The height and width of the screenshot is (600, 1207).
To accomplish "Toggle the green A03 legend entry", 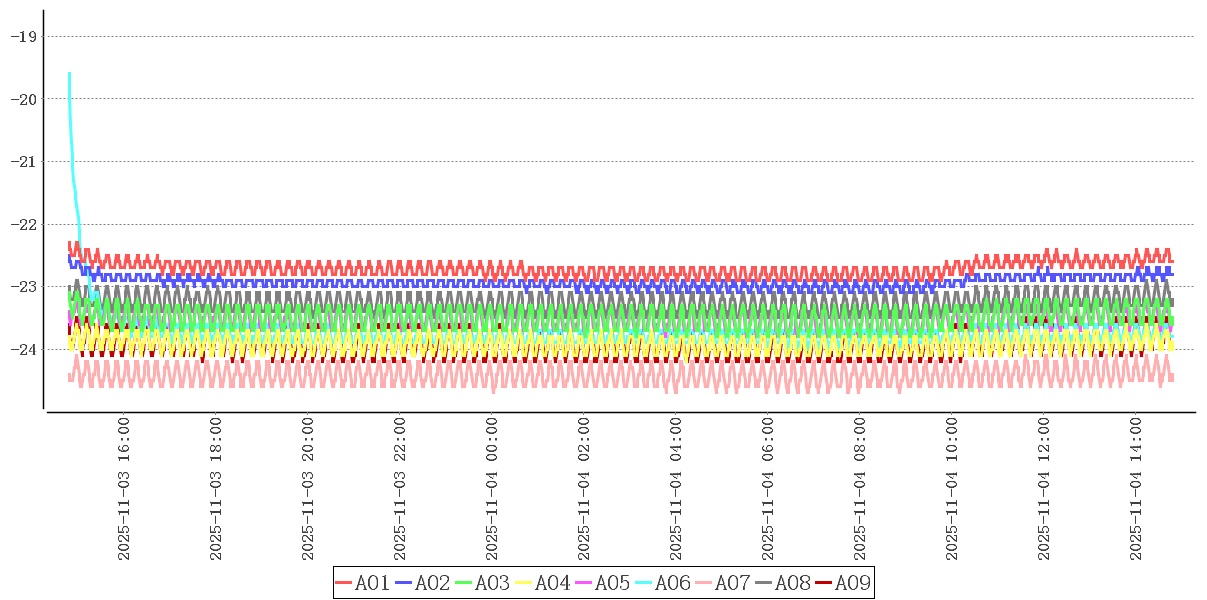I will pyautogui.click(x=482, y=583).
